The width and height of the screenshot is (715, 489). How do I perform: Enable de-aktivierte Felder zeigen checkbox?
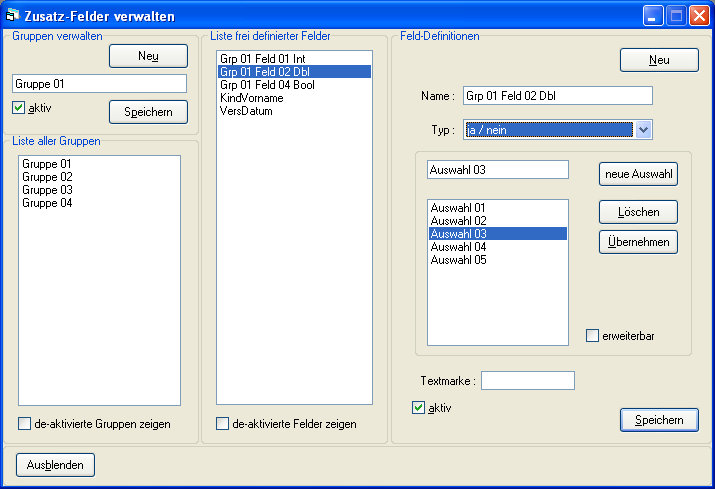222,424
